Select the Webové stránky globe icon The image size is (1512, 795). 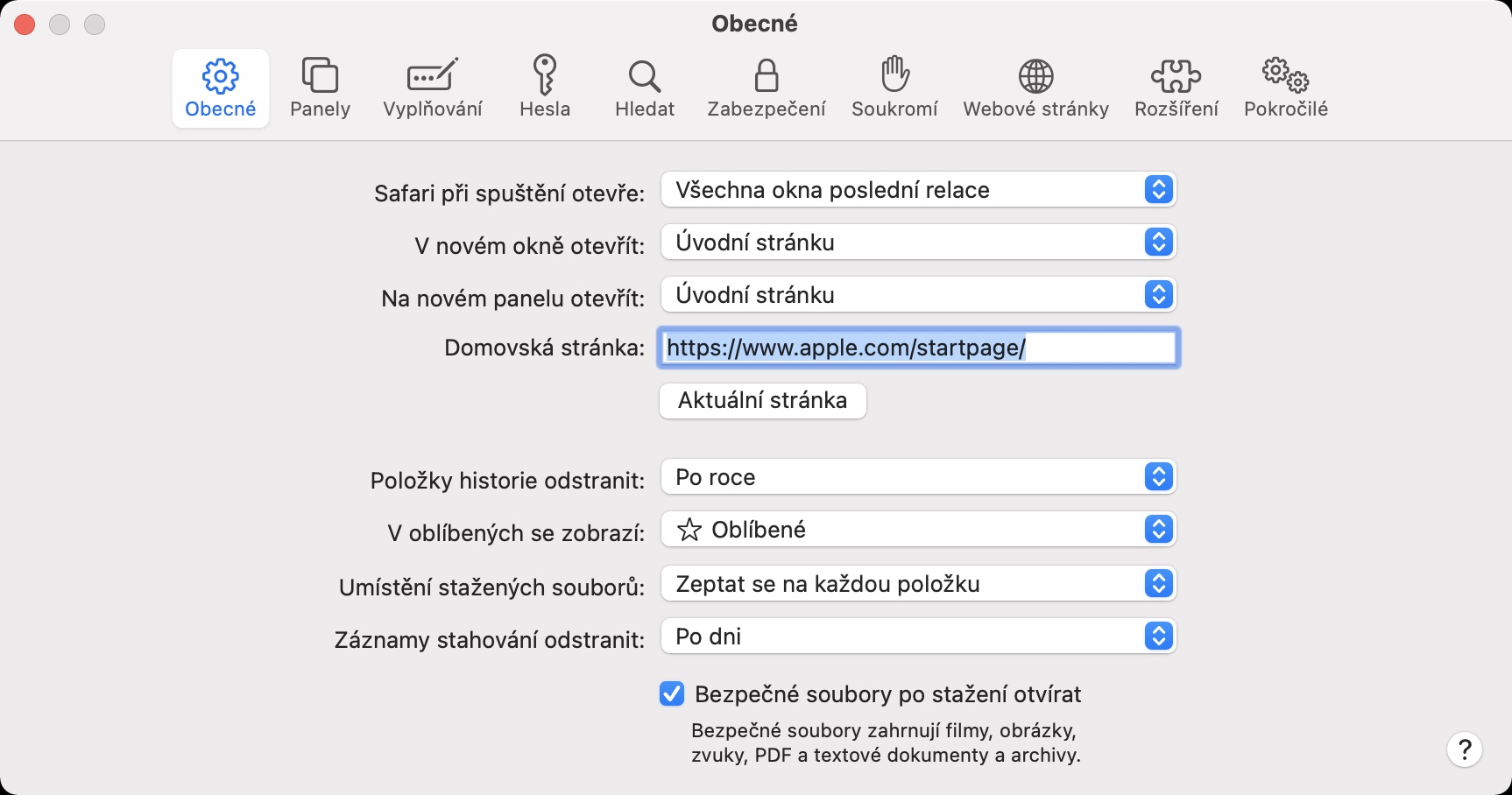pyautogui.click(x=1035, y=76)
